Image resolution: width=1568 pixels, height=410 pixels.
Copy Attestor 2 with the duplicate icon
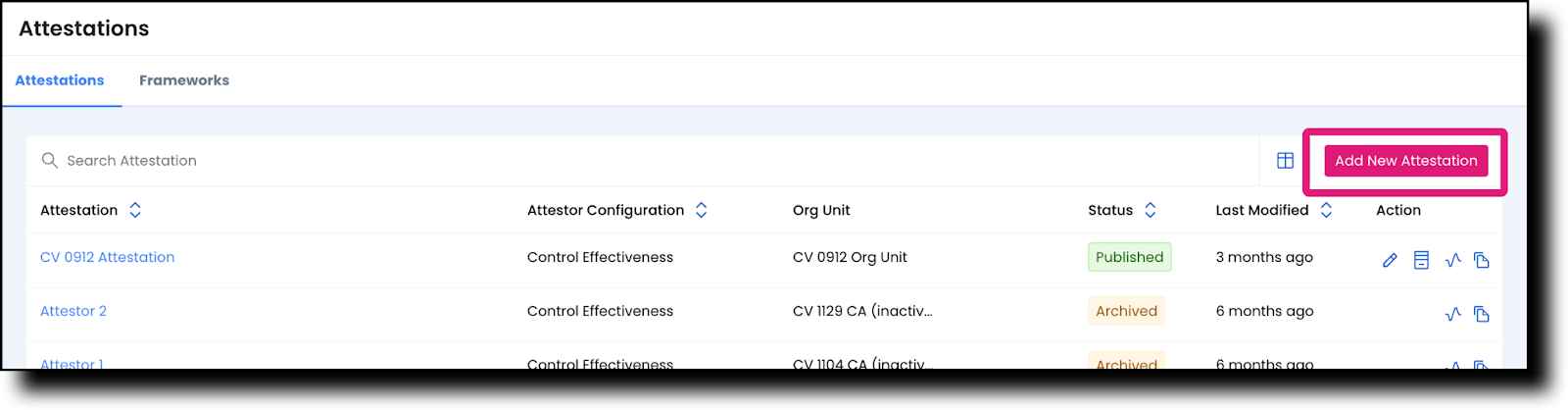[x=1482, y=314]
